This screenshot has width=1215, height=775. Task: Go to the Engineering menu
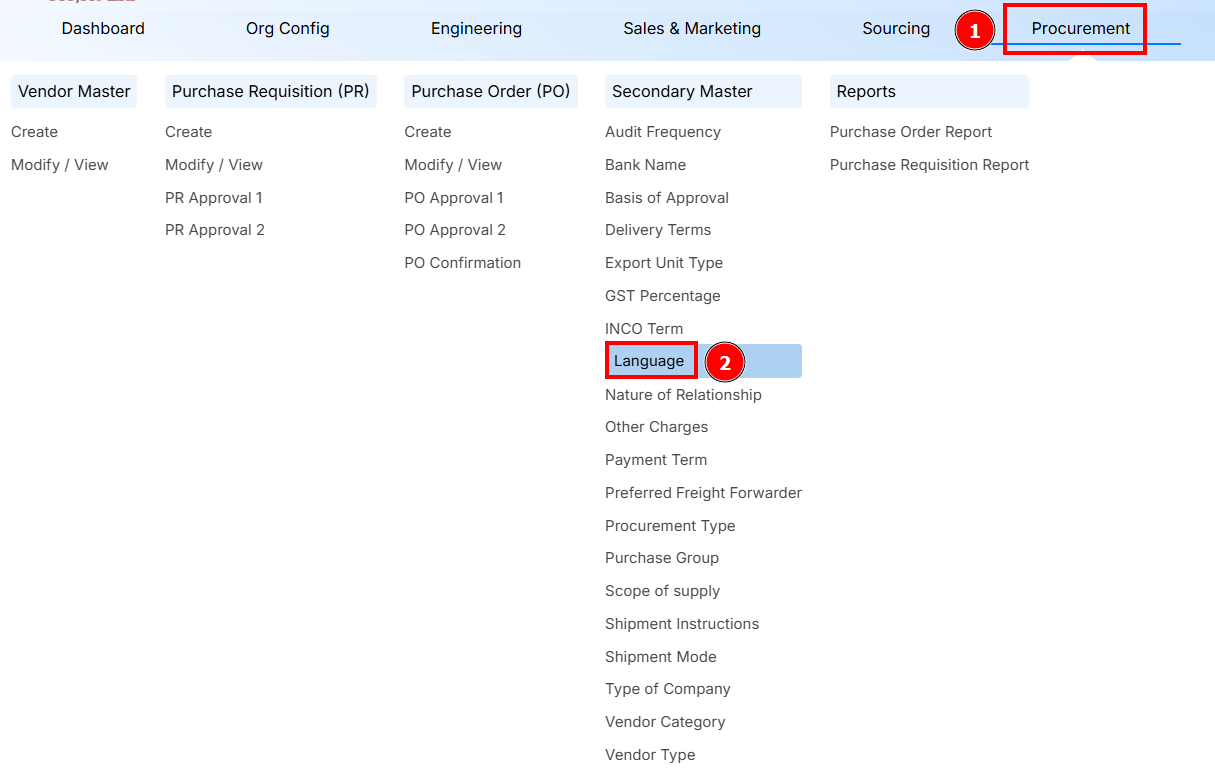coord(476,29)
